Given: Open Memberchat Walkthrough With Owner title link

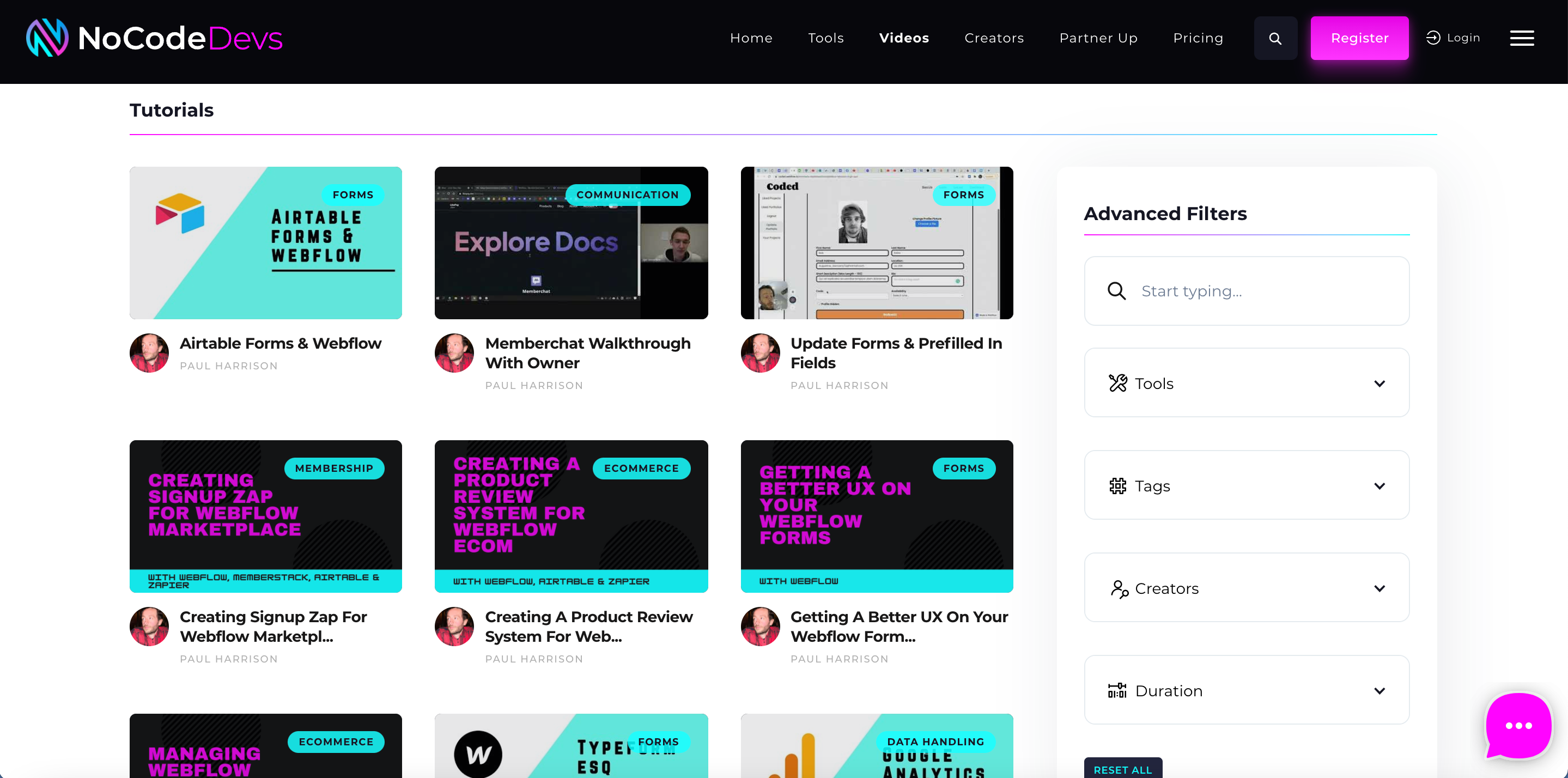Looking at the screenshot, I should [x=588, y=353].
